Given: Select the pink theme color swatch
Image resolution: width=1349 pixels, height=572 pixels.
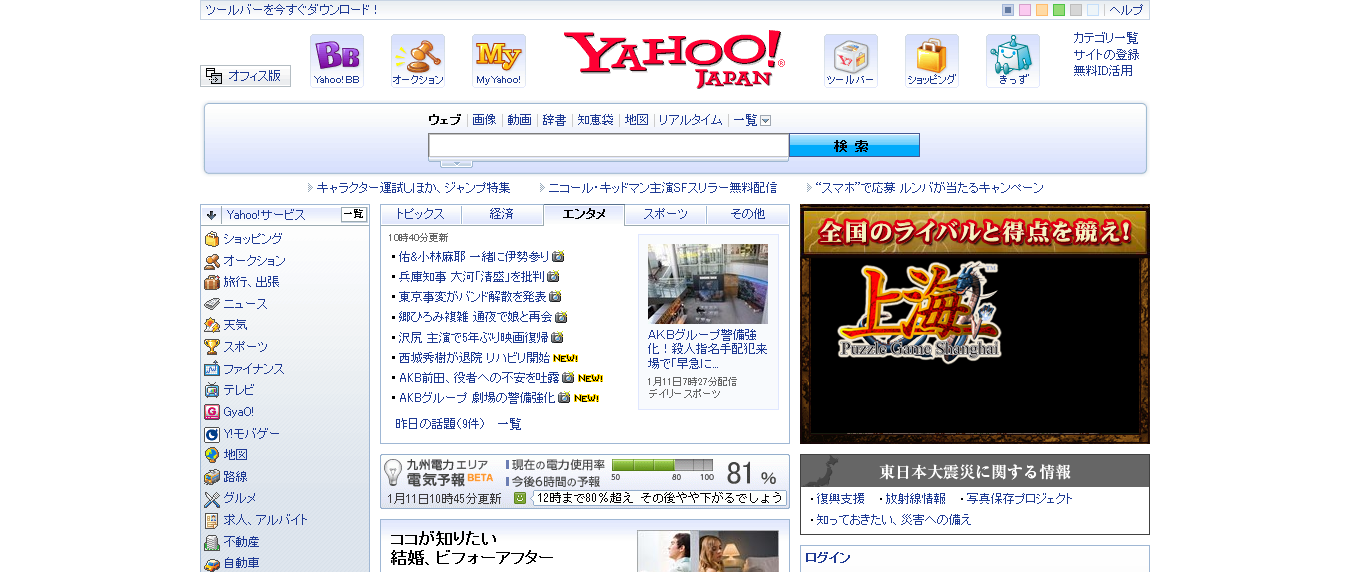Looking at the screenshot, I should 1025,10.
